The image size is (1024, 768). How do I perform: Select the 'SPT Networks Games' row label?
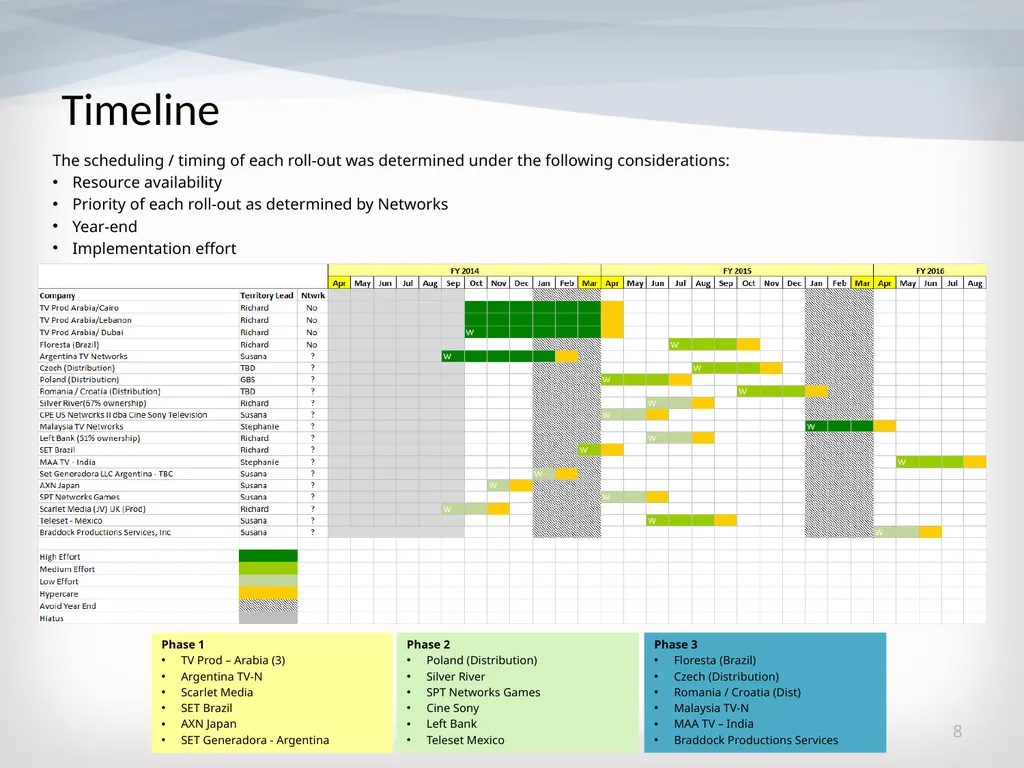point(79,497)
